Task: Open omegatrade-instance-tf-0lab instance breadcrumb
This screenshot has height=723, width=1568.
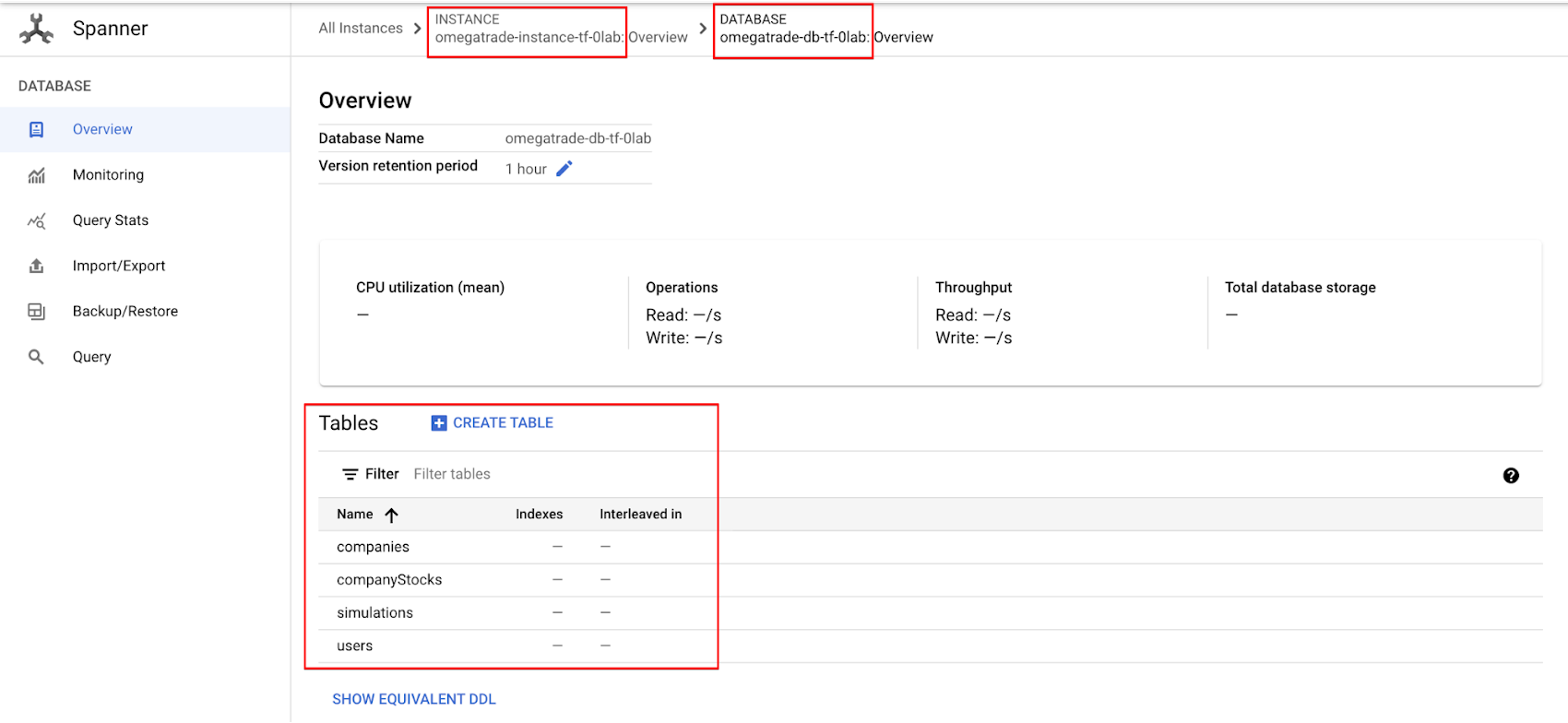Action: pos(561,30)
